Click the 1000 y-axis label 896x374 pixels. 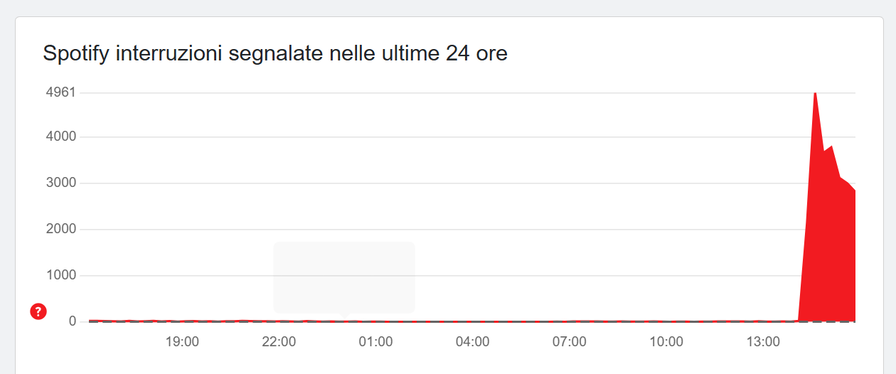(x=61, y=276)
